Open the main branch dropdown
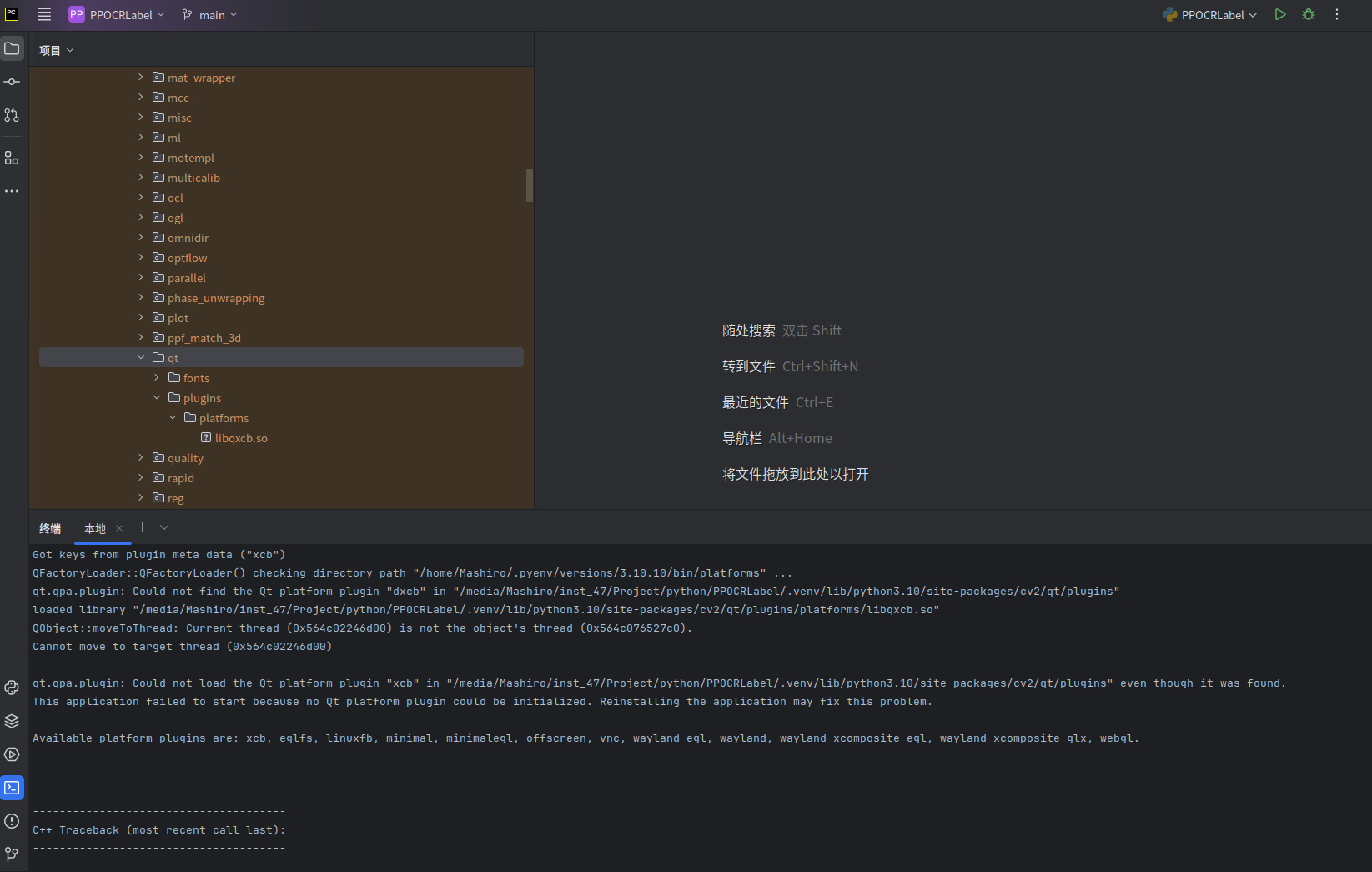The width and height of the screenshot is (1372, 872). [210, 14]
